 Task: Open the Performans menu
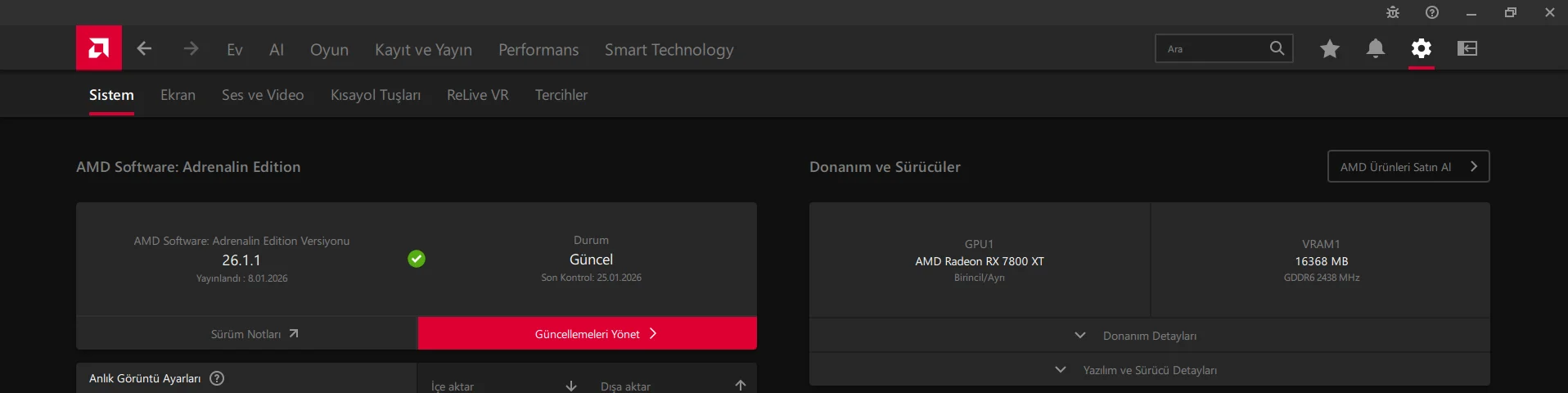coord(538,50)
